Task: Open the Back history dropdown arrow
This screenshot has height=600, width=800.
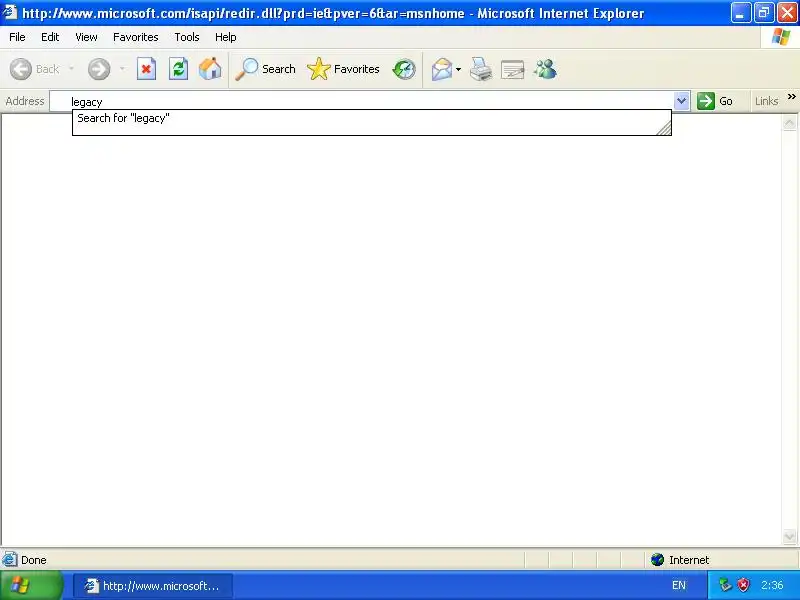Action: tap(71, 69)
